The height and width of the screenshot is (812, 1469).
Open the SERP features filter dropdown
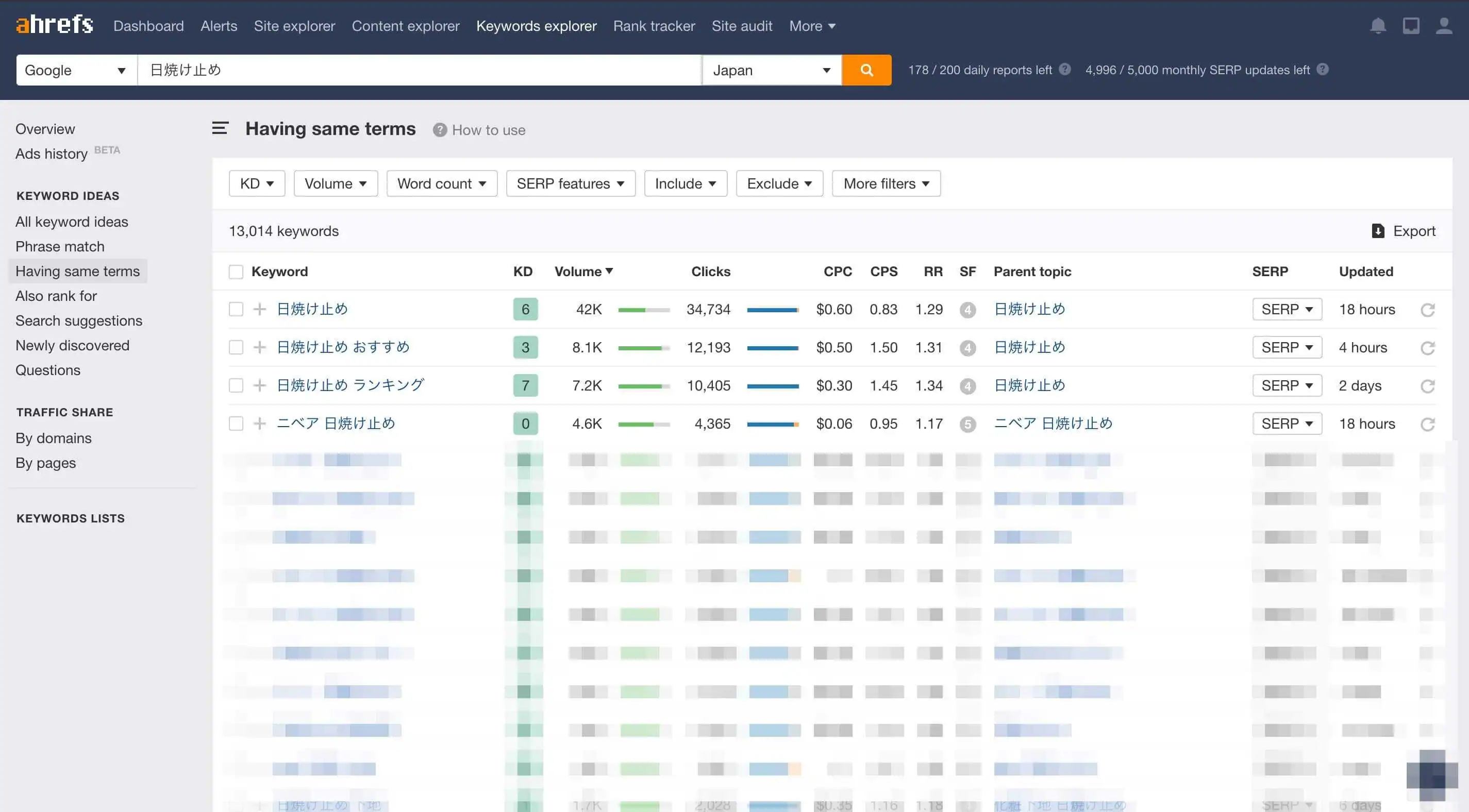coord(571,183)
